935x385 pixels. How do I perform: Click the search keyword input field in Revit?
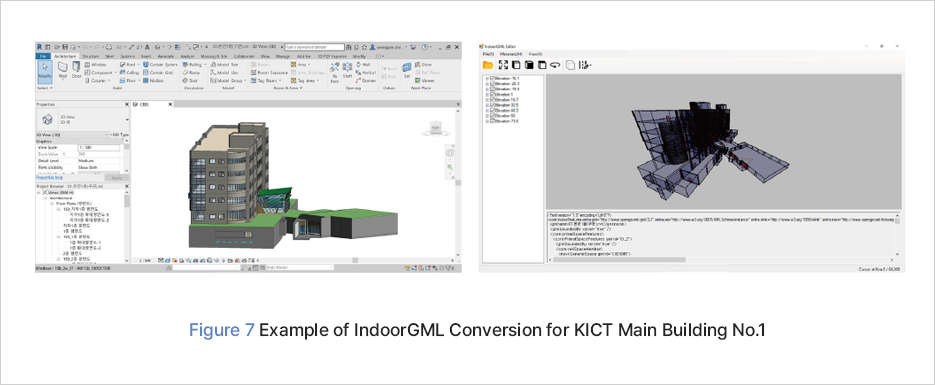(314, 47)
